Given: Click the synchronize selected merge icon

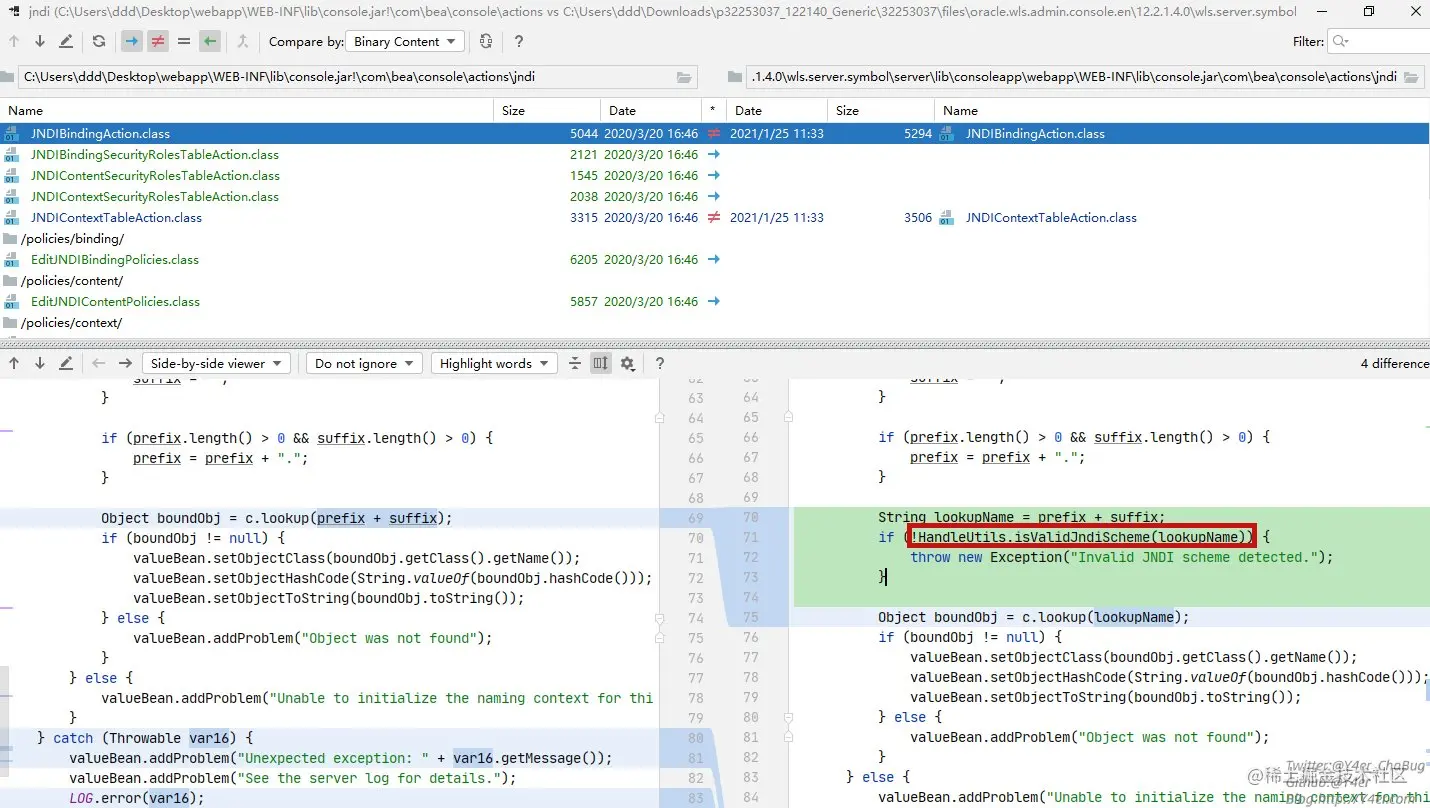Looking at the screenshot, I should [242, 42].
